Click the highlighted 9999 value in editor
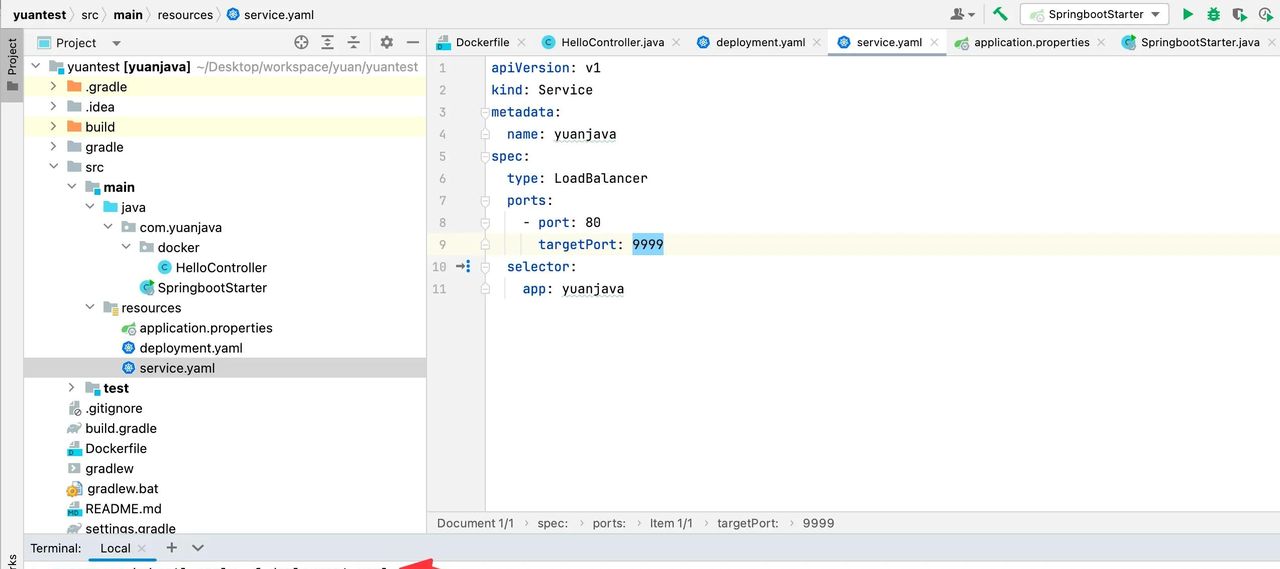Screen dimensions: 1280x569 [648, 245]
